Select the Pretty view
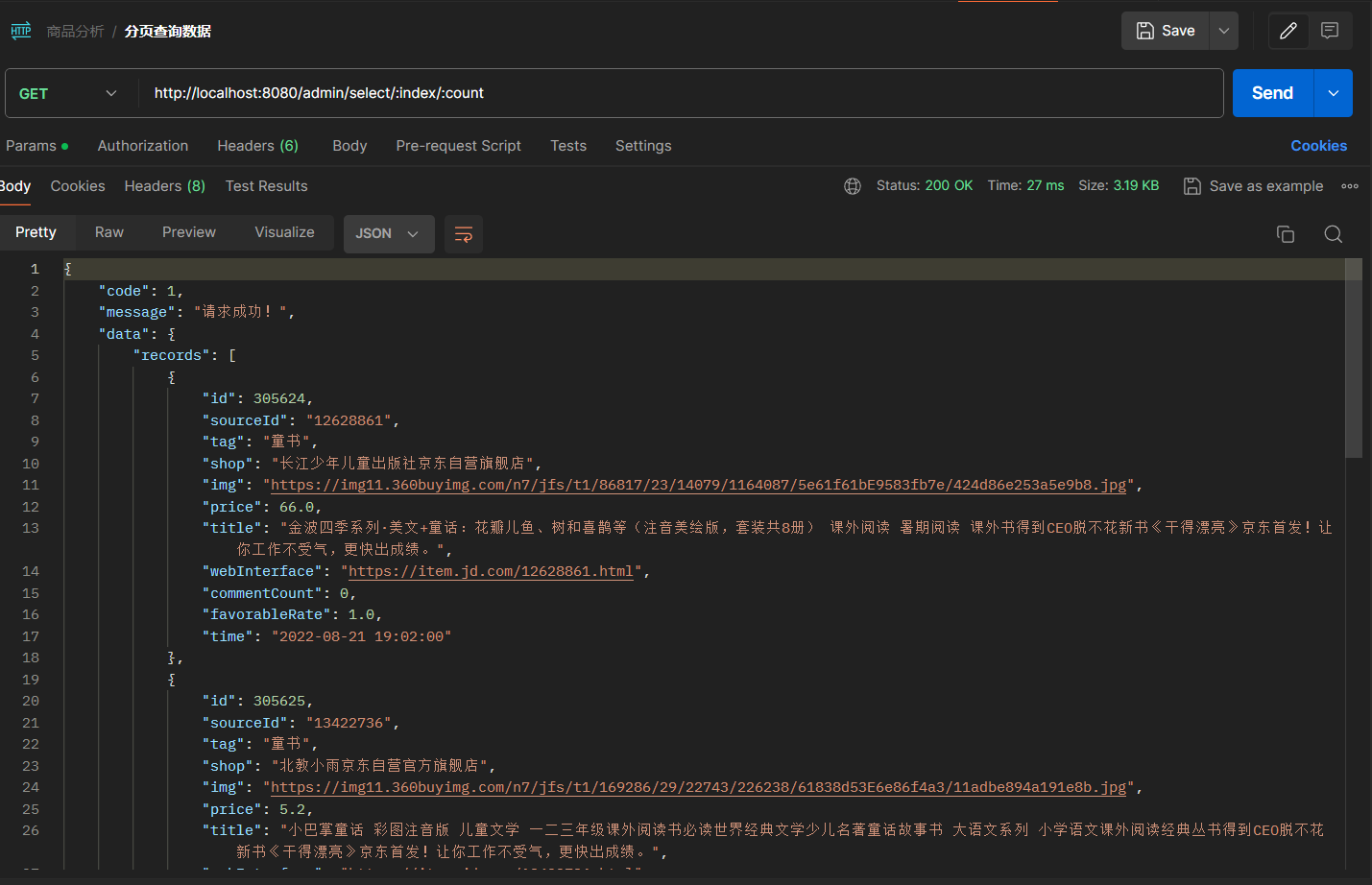 coord(36,232)
